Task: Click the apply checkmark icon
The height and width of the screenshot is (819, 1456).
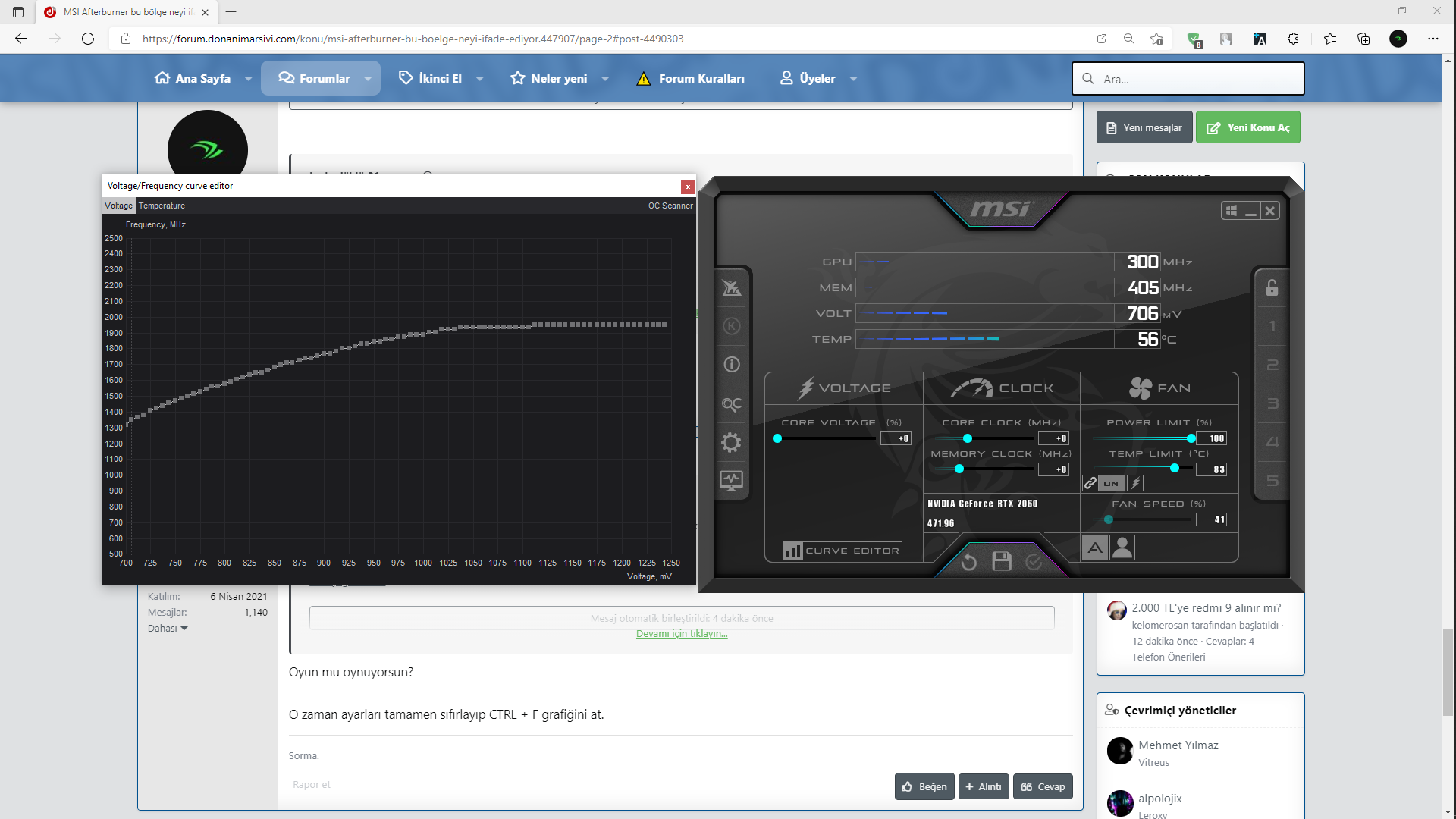Action: pyautogui.click(x=1034, y=562)
